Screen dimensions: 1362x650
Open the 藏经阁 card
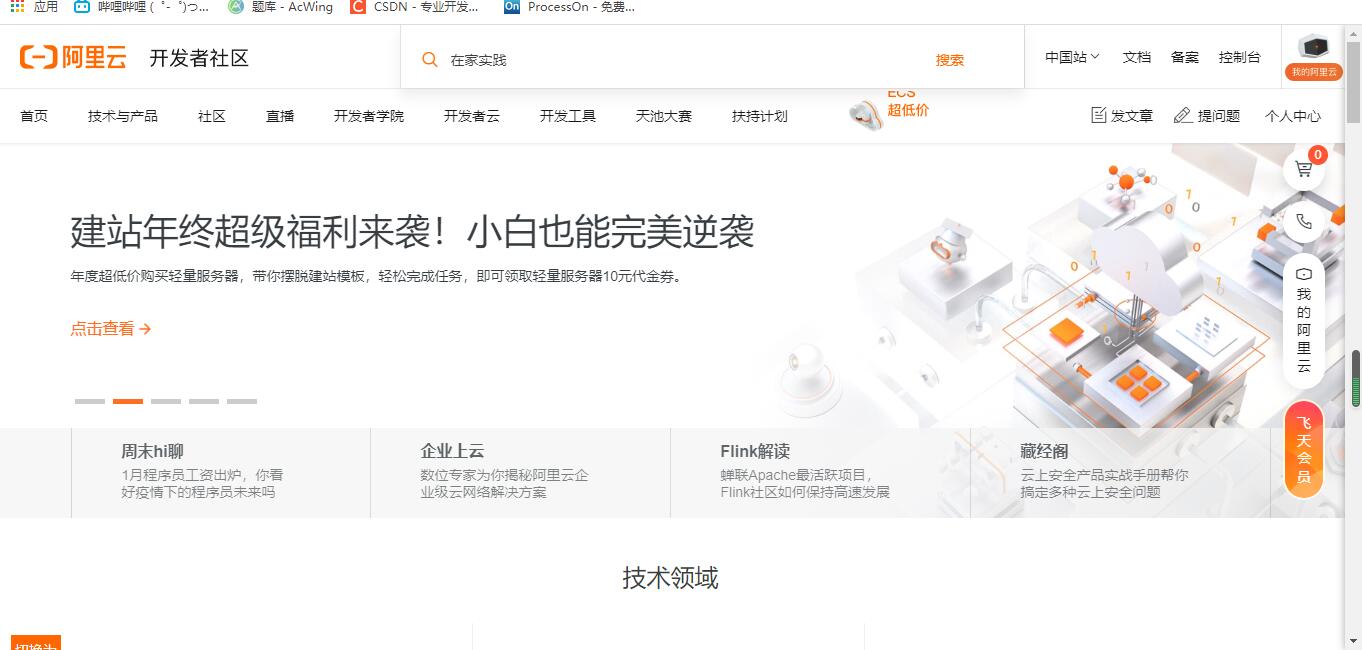(1120, 472)
